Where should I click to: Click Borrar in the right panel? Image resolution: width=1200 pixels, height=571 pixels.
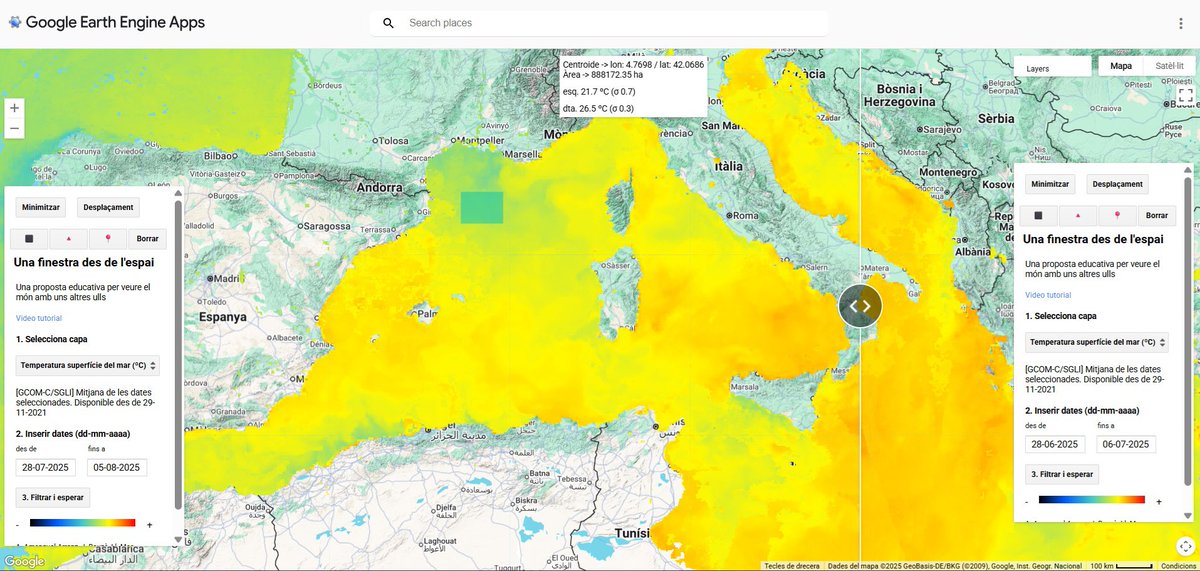(x=1157, y=215)
